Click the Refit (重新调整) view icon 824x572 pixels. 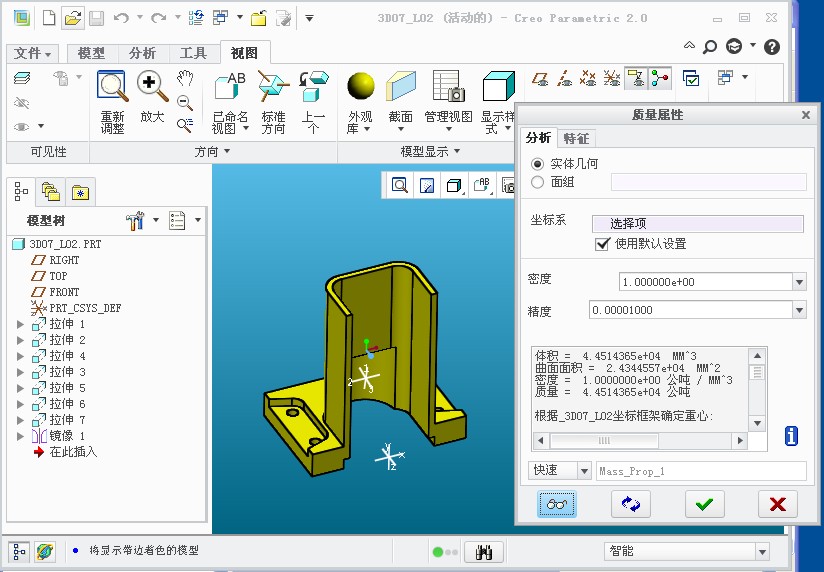112,88
